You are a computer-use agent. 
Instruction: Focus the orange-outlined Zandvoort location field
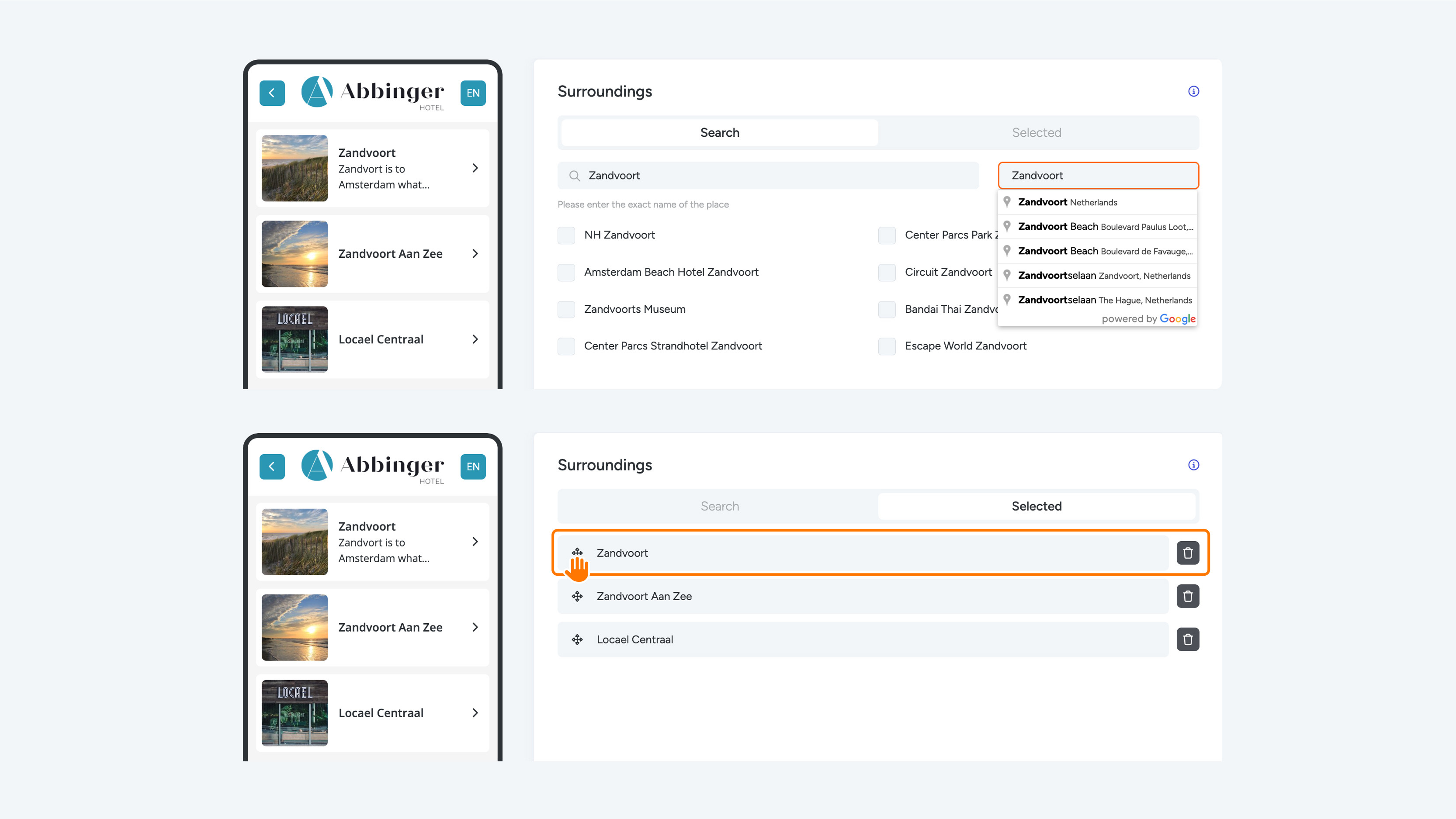(1098, 176)
